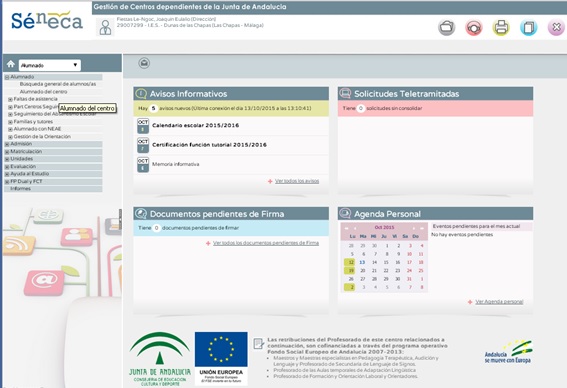Click Ver Agenda personal link

coord(499,302)
